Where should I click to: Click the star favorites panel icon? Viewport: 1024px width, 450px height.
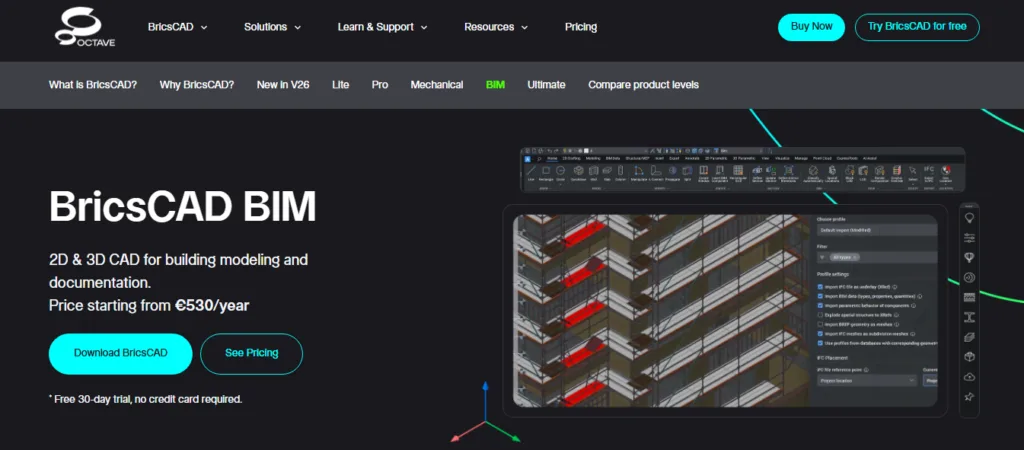pos(970,396)
